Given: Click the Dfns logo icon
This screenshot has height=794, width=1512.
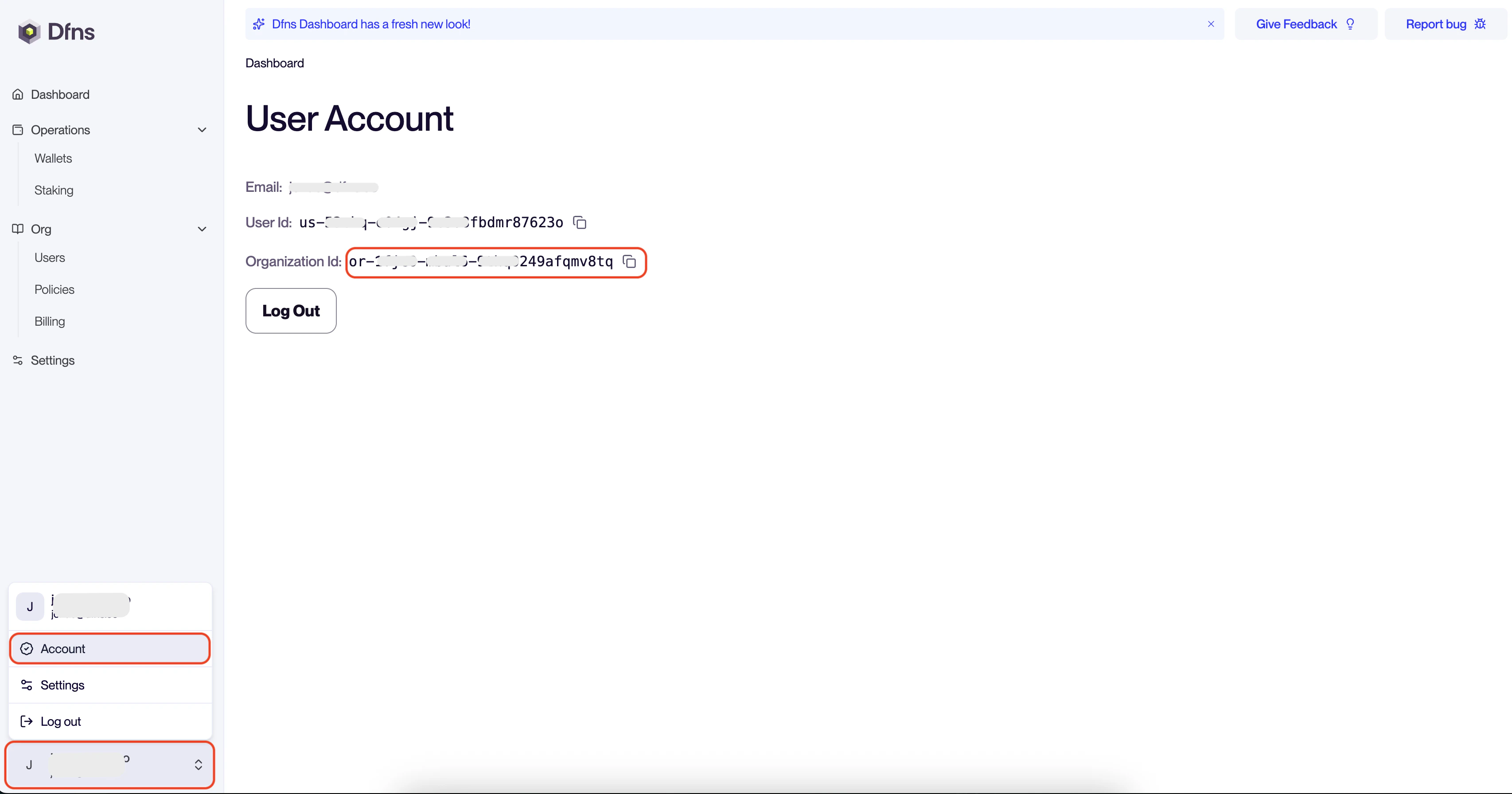Looking at the screenshot, I should pyautogui.click(x=29, y=32).
